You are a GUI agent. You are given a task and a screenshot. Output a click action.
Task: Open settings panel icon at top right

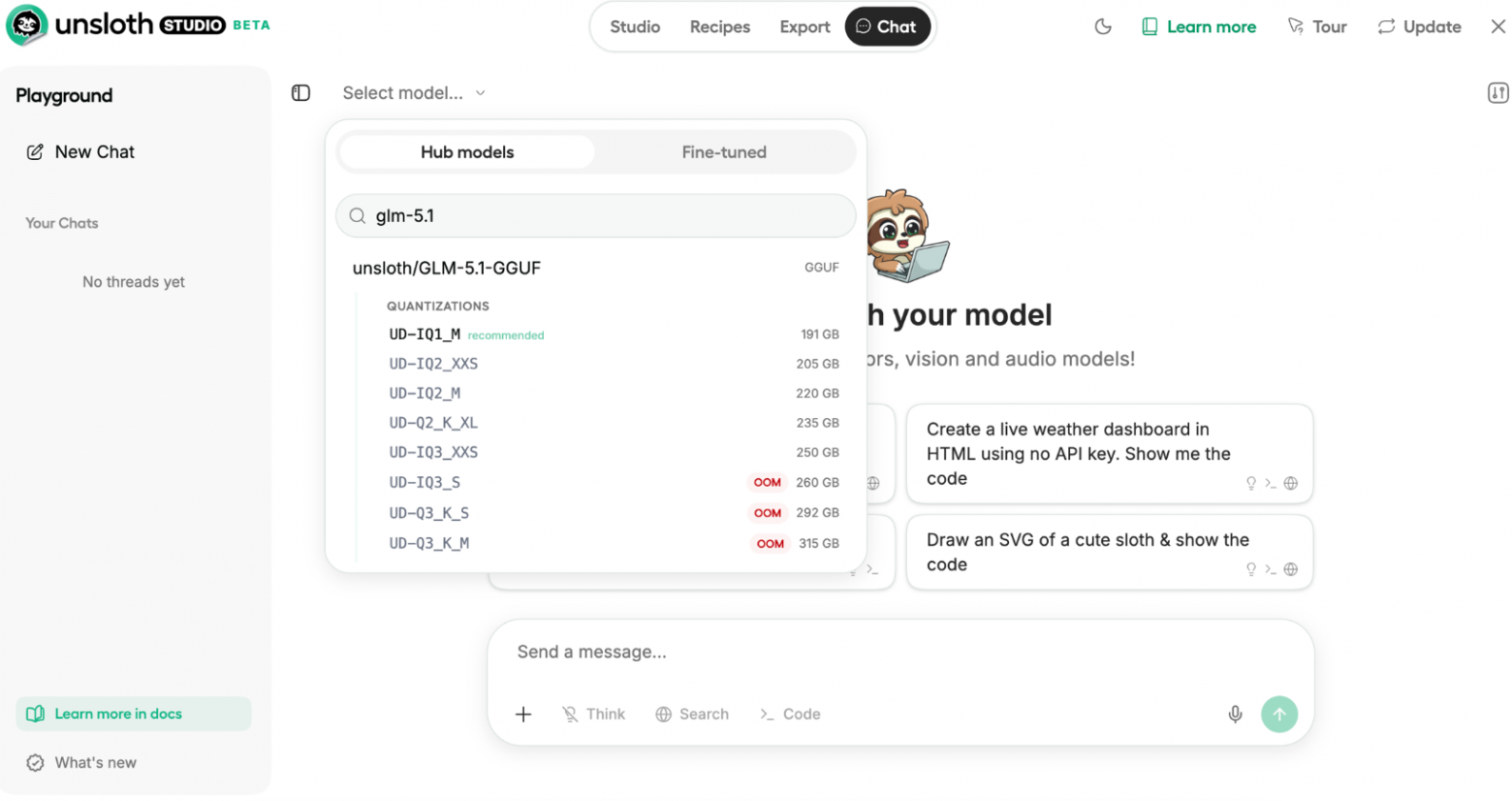1497,93
